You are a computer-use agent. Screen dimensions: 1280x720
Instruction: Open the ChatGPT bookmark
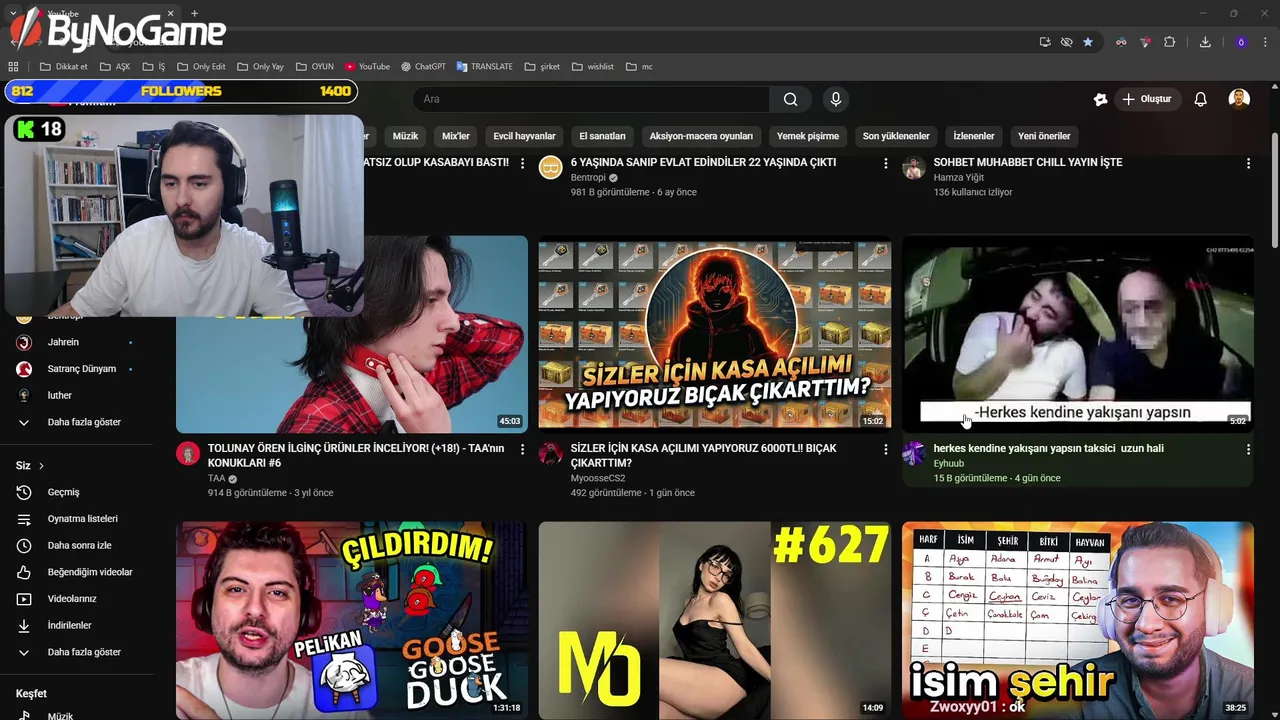tap(424, 67)
